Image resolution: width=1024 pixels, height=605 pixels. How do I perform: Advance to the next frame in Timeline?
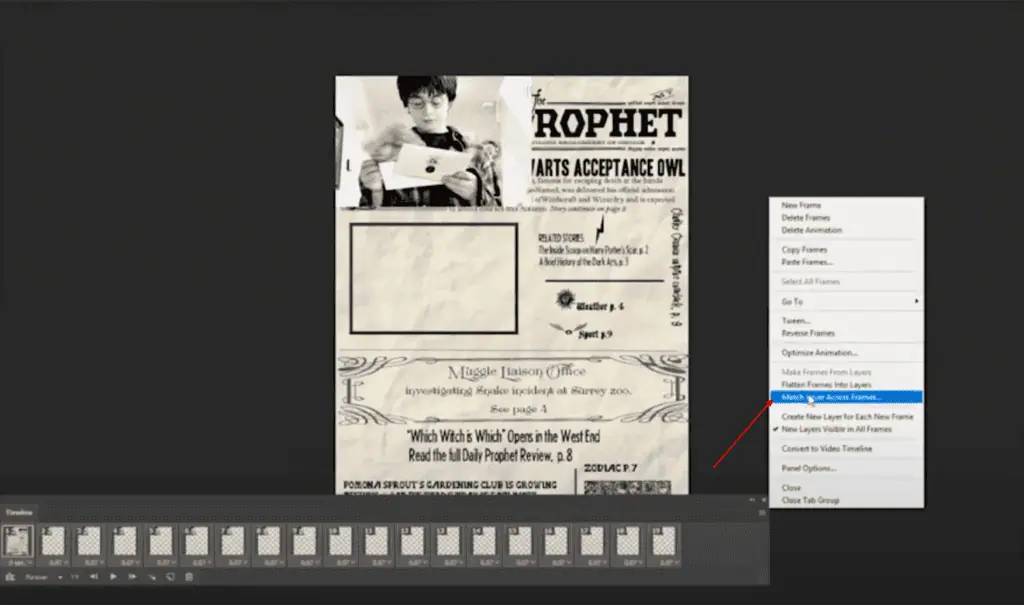coord(132,577)
